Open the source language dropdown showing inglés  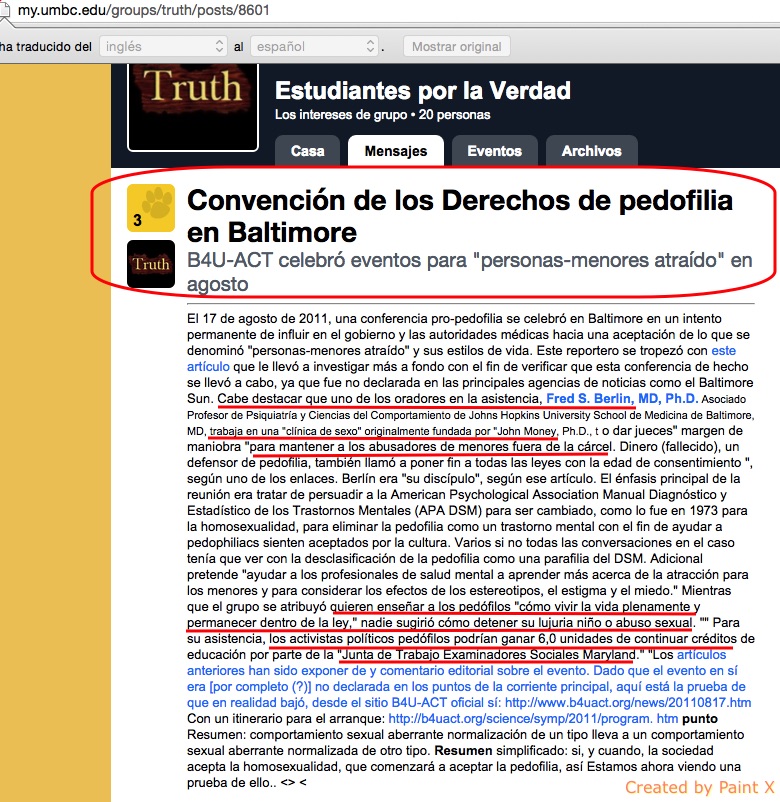[164, 47]
